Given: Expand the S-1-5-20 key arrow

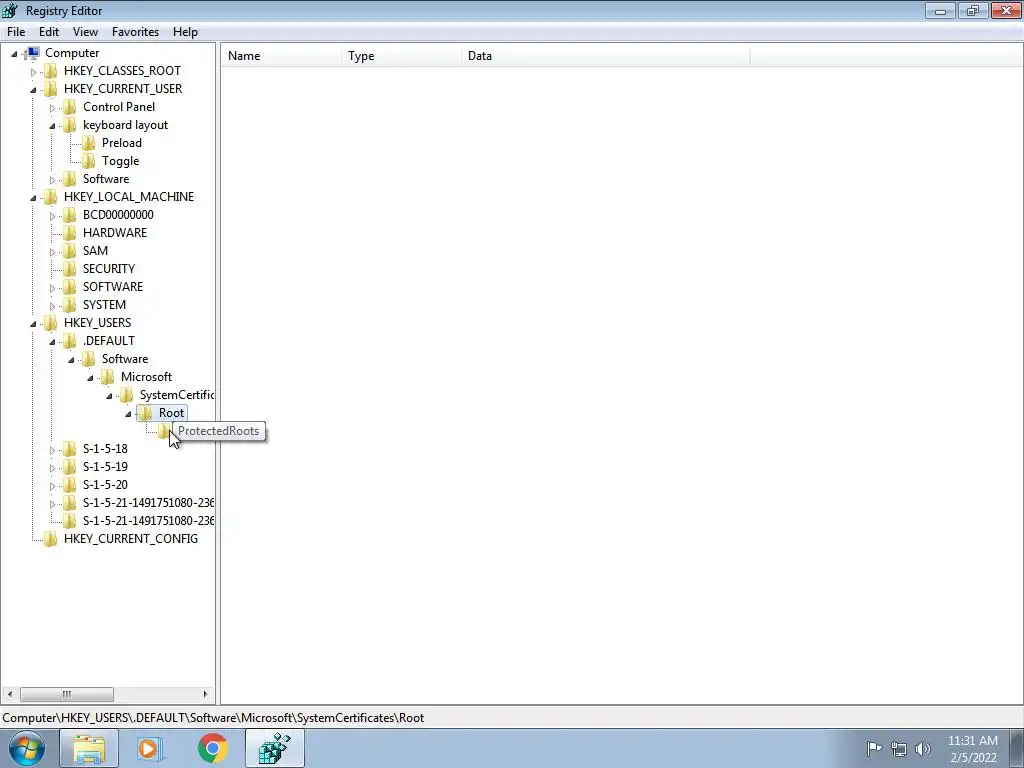Looking at the screenshot, I should click(x=52, y=485).
